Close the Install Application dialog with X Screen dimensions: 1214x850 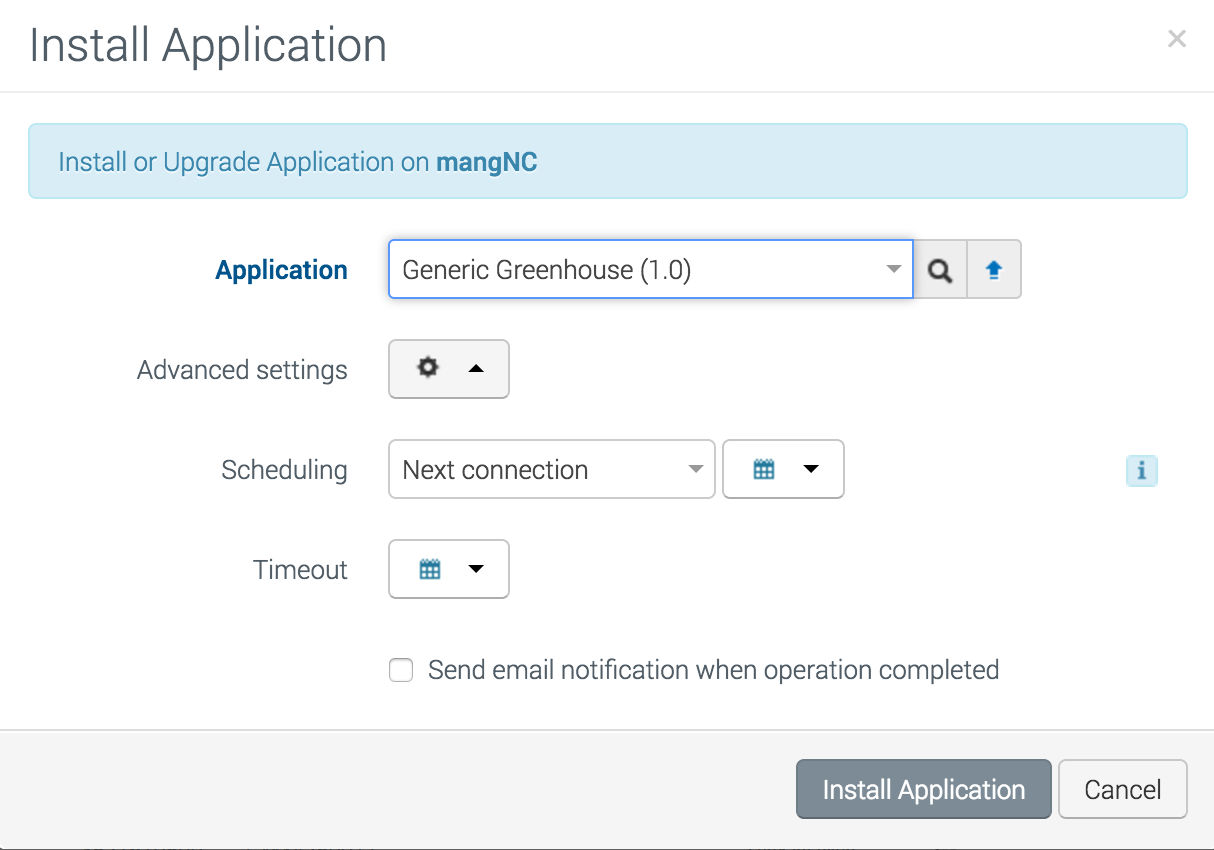pos(1177,39)
